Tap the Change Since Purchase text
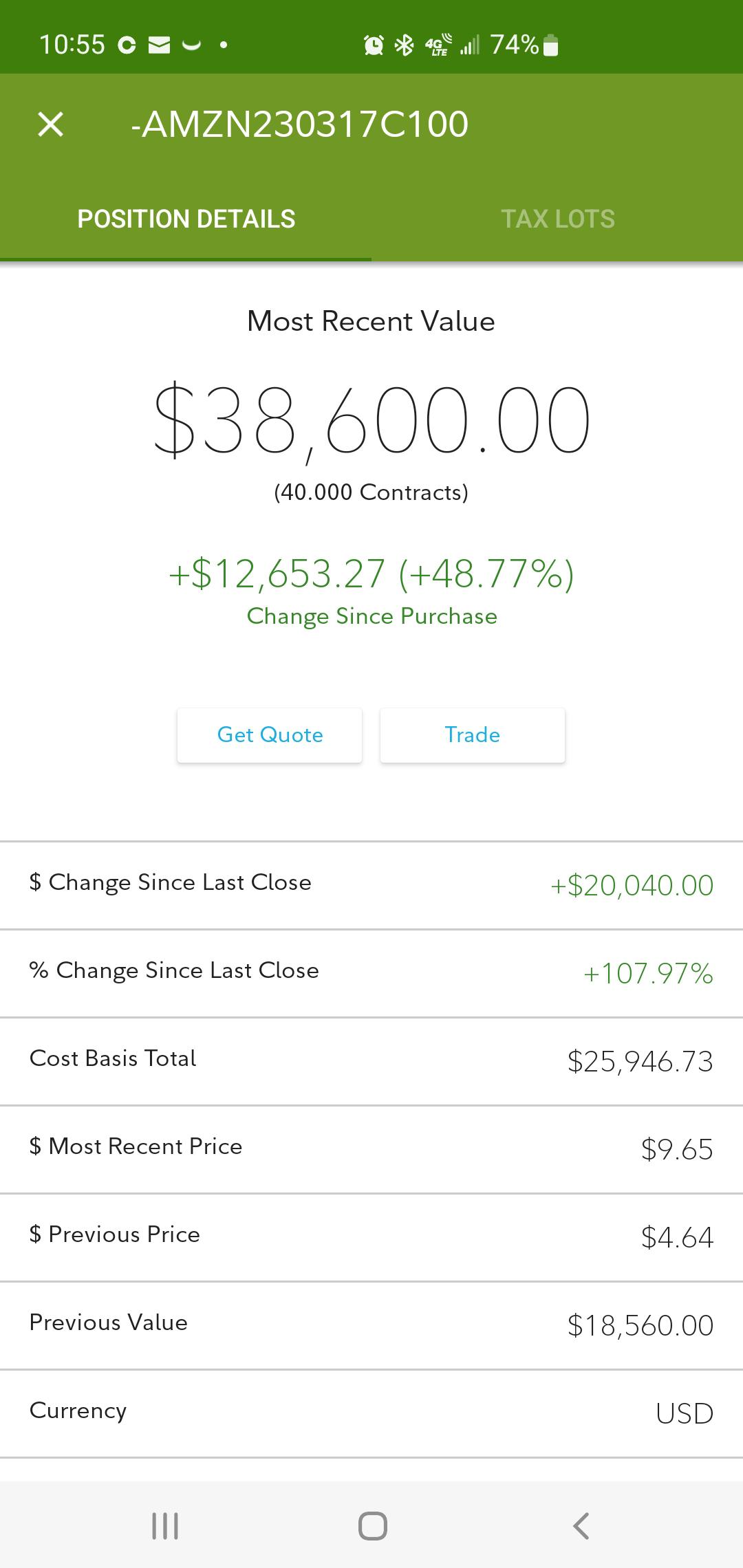The width and height of the screenshot is (743, 1568). click(x=371, y=616)
